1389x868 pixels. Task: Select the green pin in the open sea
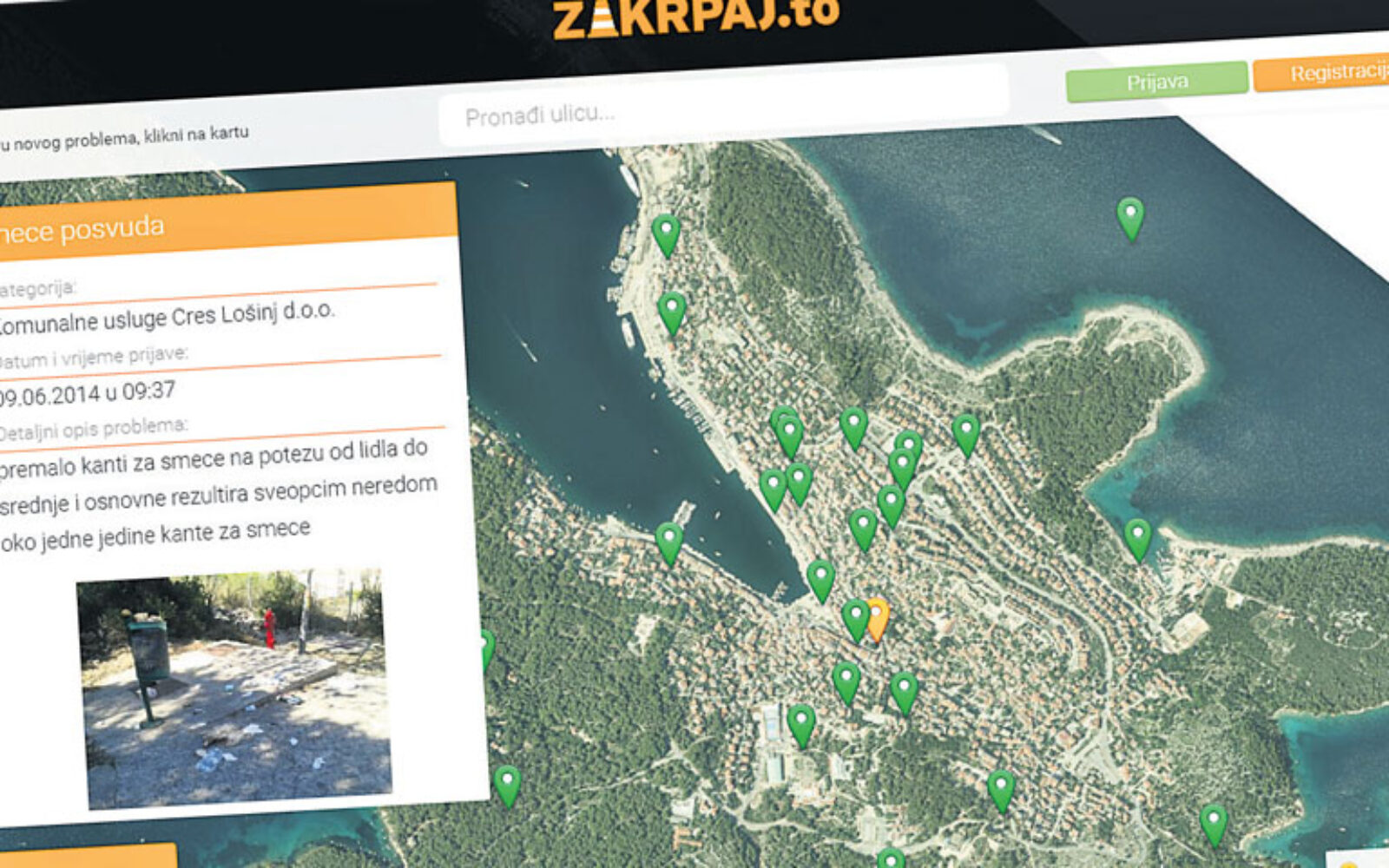pos(1129,217)
